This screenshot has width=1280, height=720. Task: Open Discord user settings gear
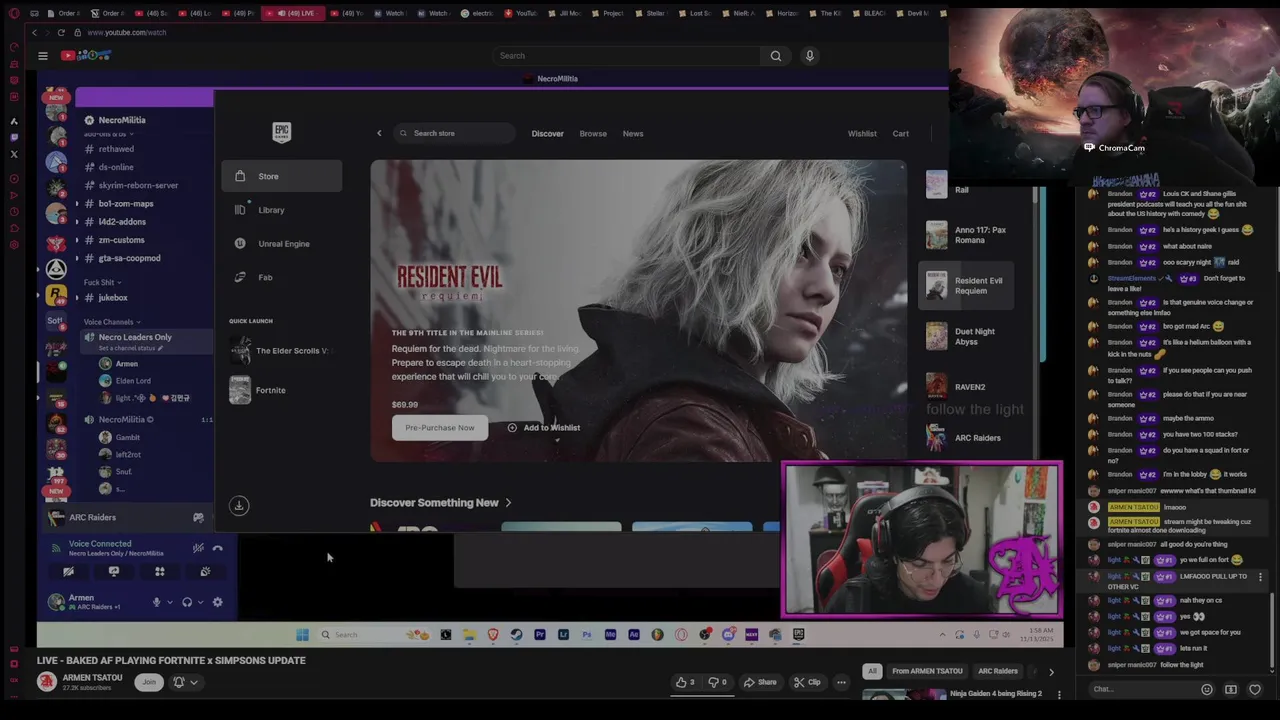coord(217,602)
